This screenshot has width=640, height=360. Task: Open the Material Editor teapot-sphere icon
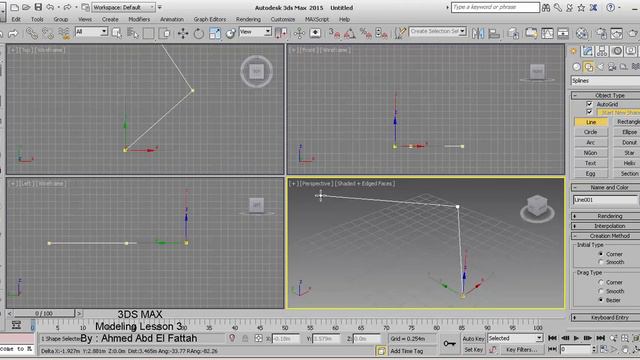[x=582, y=33]
